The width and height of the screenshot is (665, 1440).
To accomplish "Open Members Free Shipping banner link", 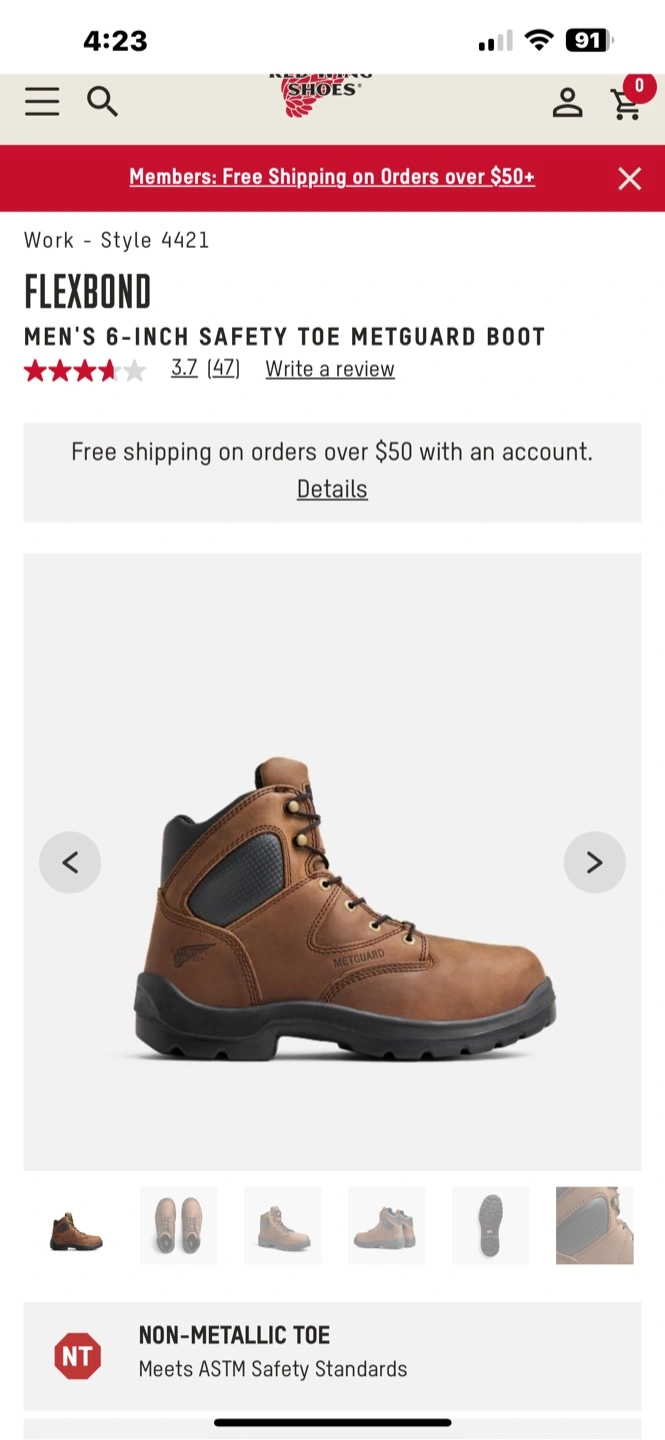I will [x=332, y=177].
